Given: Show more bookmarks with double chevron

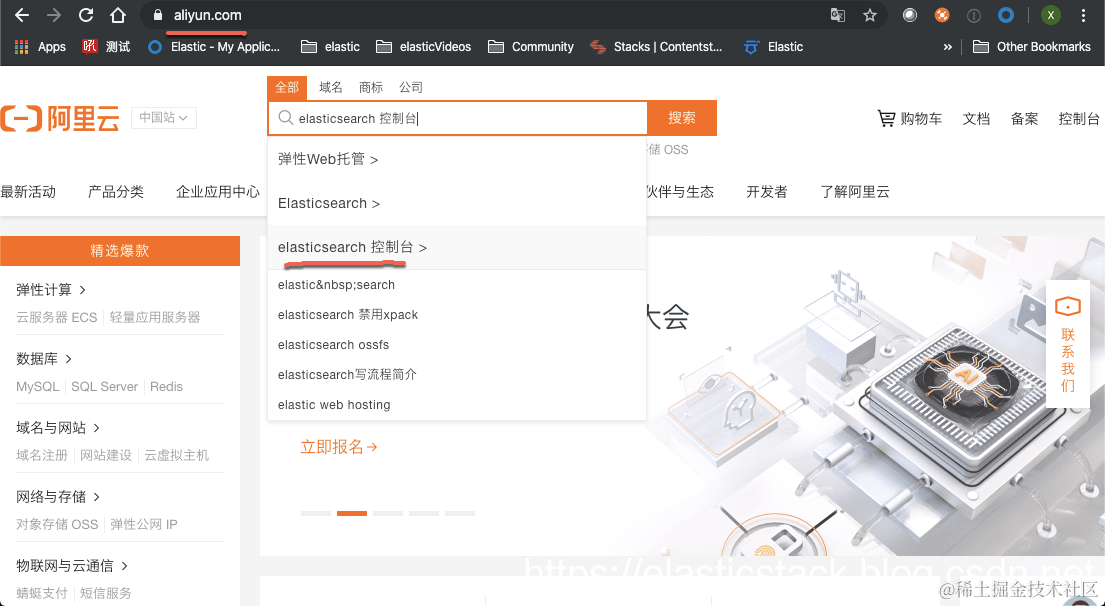Looking at the screenshot, I should (x=948, y=47).
